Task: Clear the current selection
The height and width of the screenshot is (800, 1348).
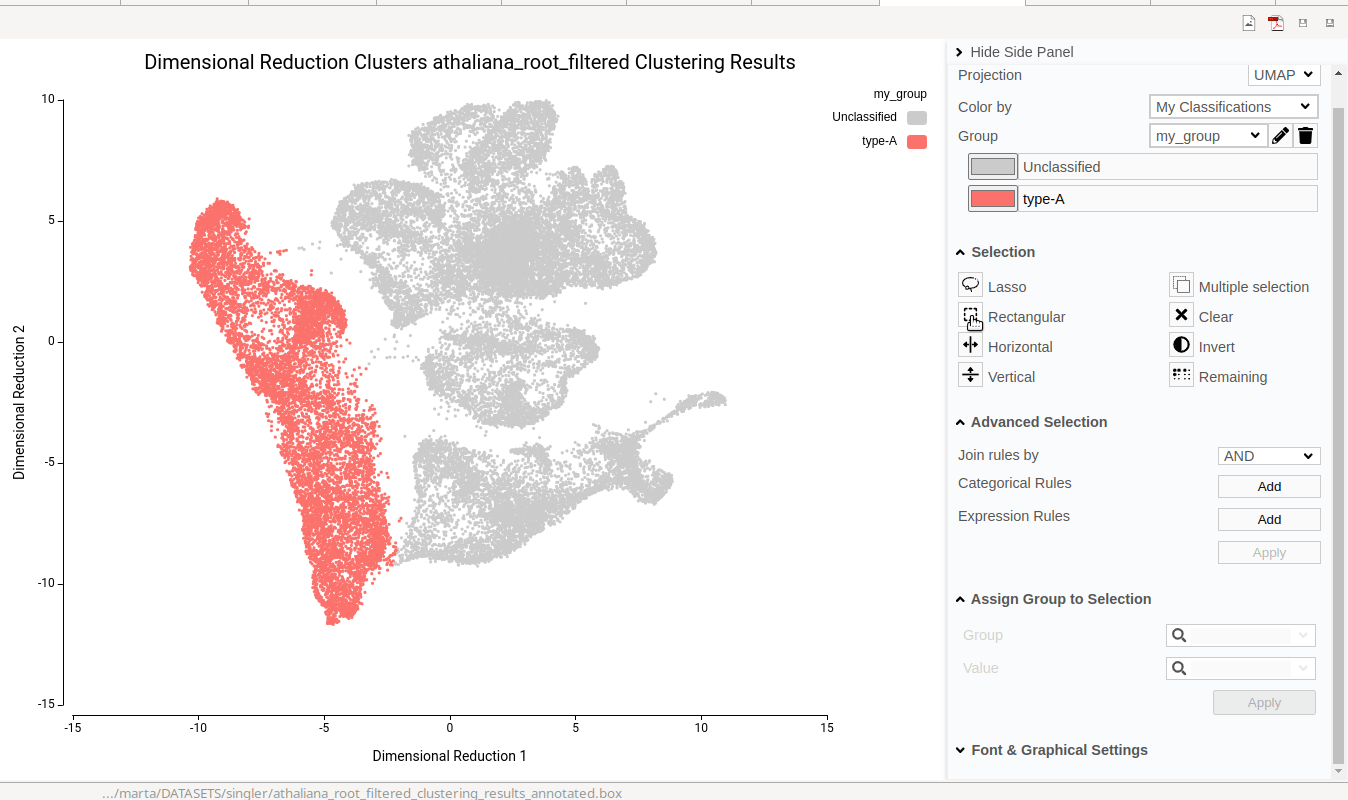Action: tap(1181, 316)
